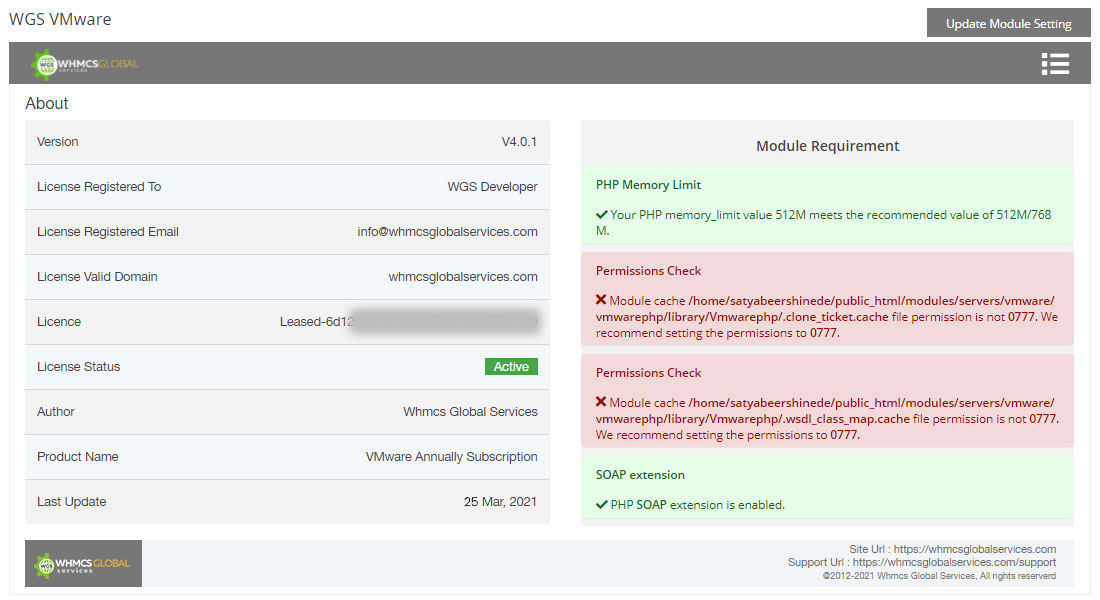This screenshot has width=1100, height=600.
Task: Open the Support Url link in footer
Action: tap(954, 563)
